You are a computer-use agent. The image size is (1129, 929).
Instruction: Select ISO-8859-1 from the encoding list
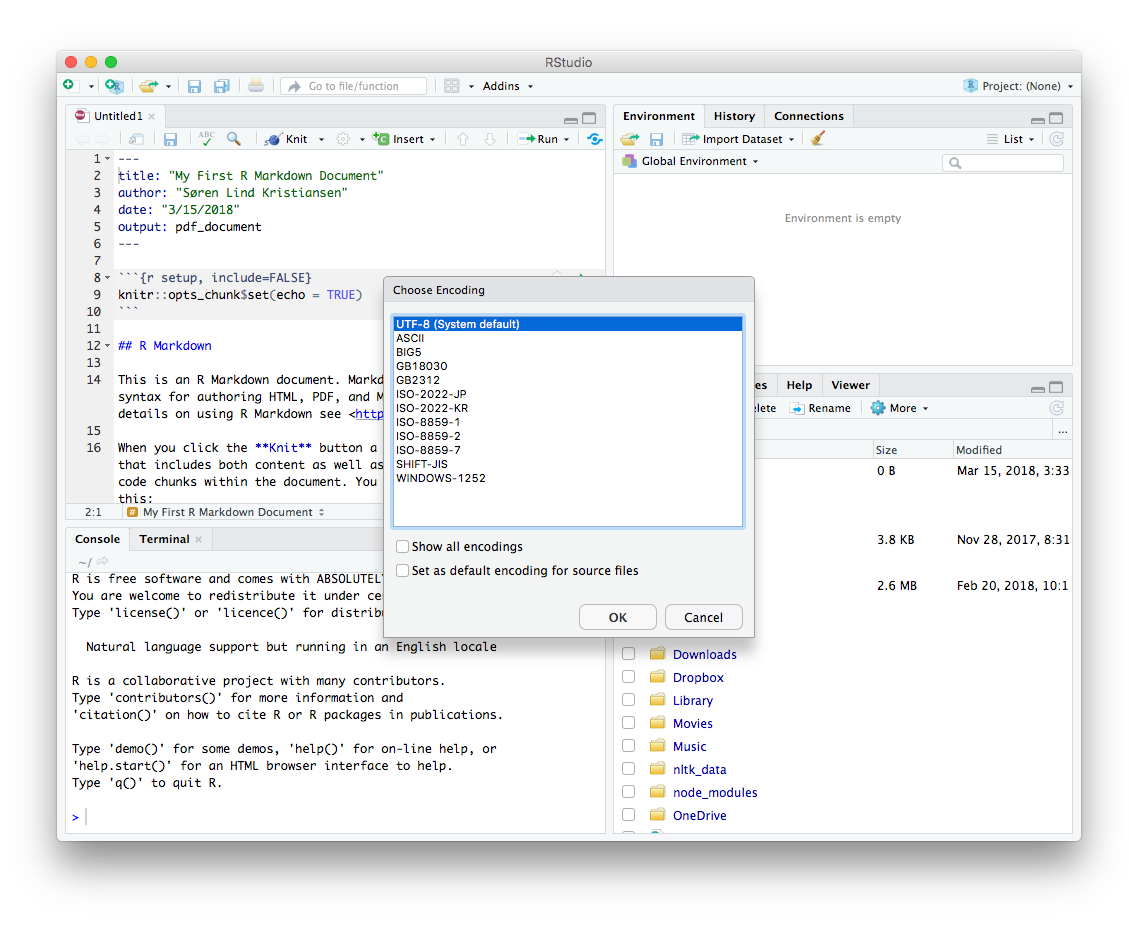click(429, 421)
